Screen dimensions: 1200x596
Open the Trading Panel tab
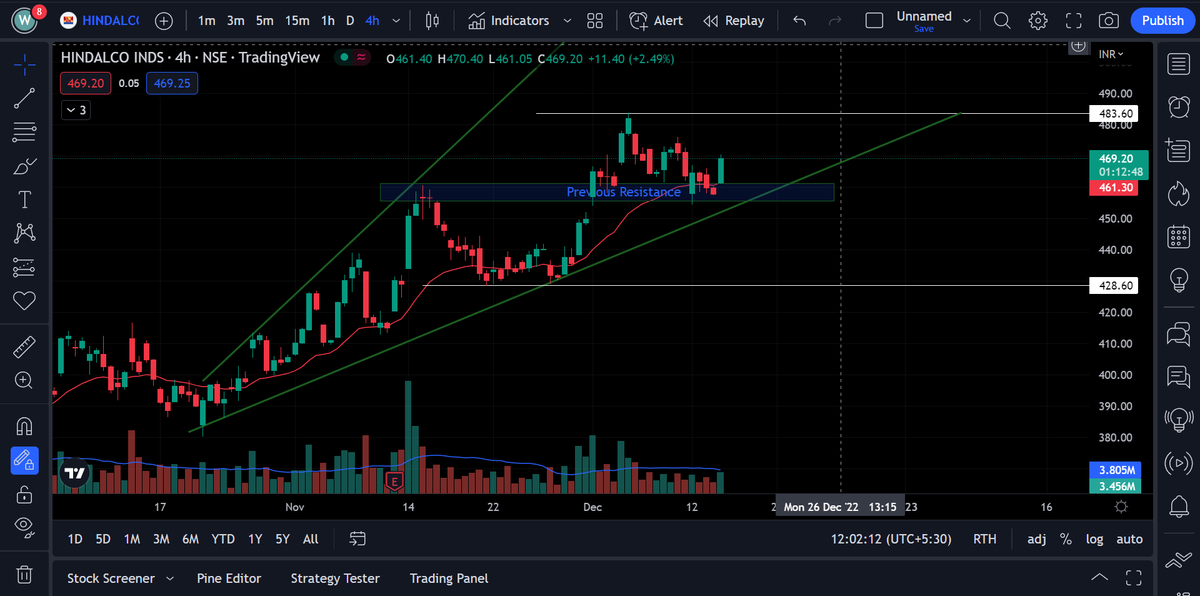pyautogui.click(x=449, y=578)
